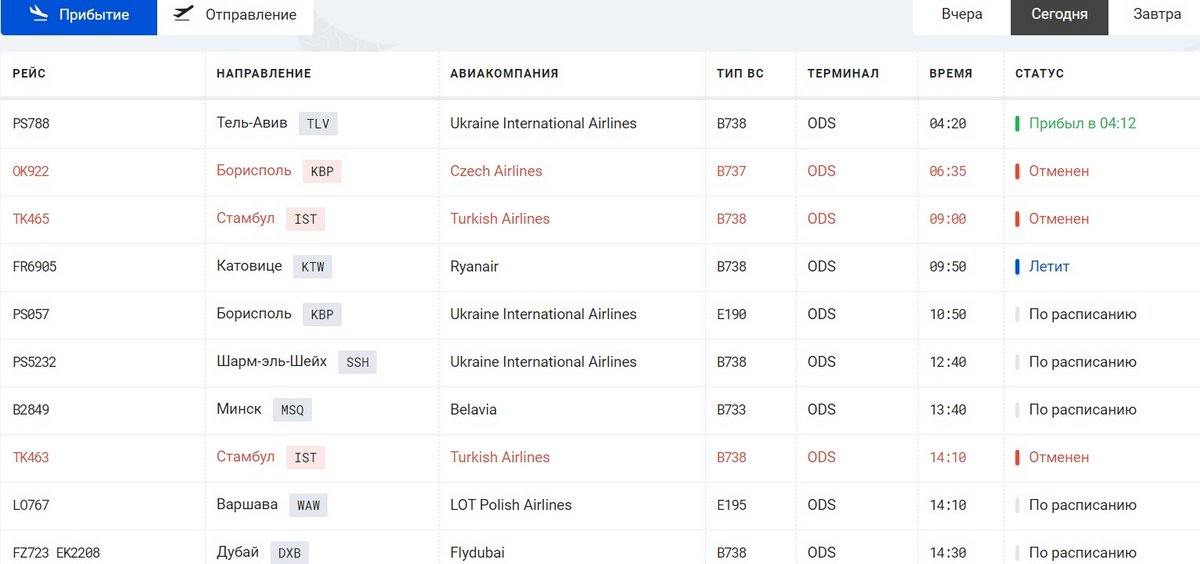Select the Прибытие tab
Viewport: 1200px width, 564px height.
click(x=79, y=15)
